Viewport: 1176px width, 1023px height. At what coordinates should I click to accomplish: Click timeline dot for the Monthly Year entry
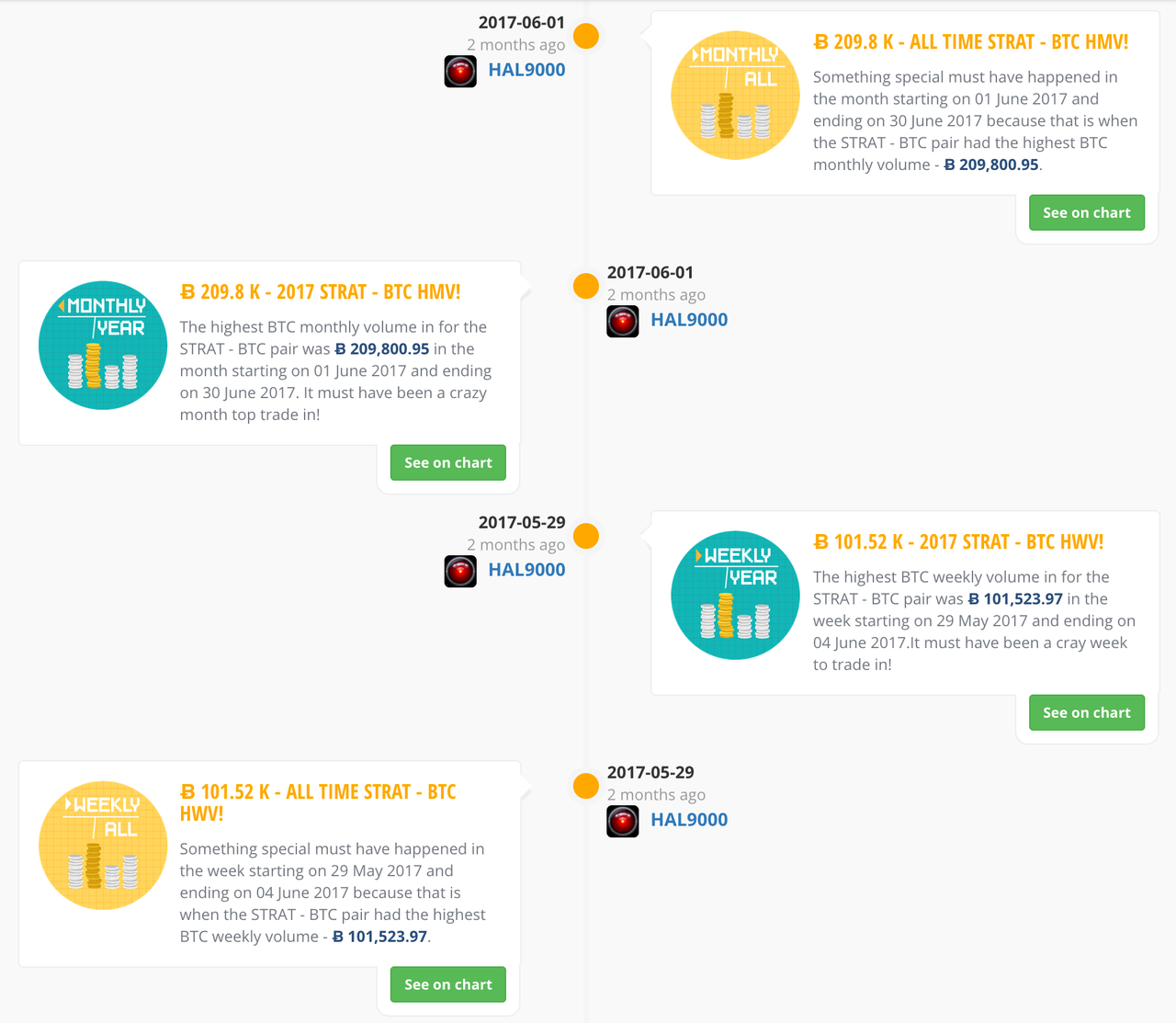586,286
